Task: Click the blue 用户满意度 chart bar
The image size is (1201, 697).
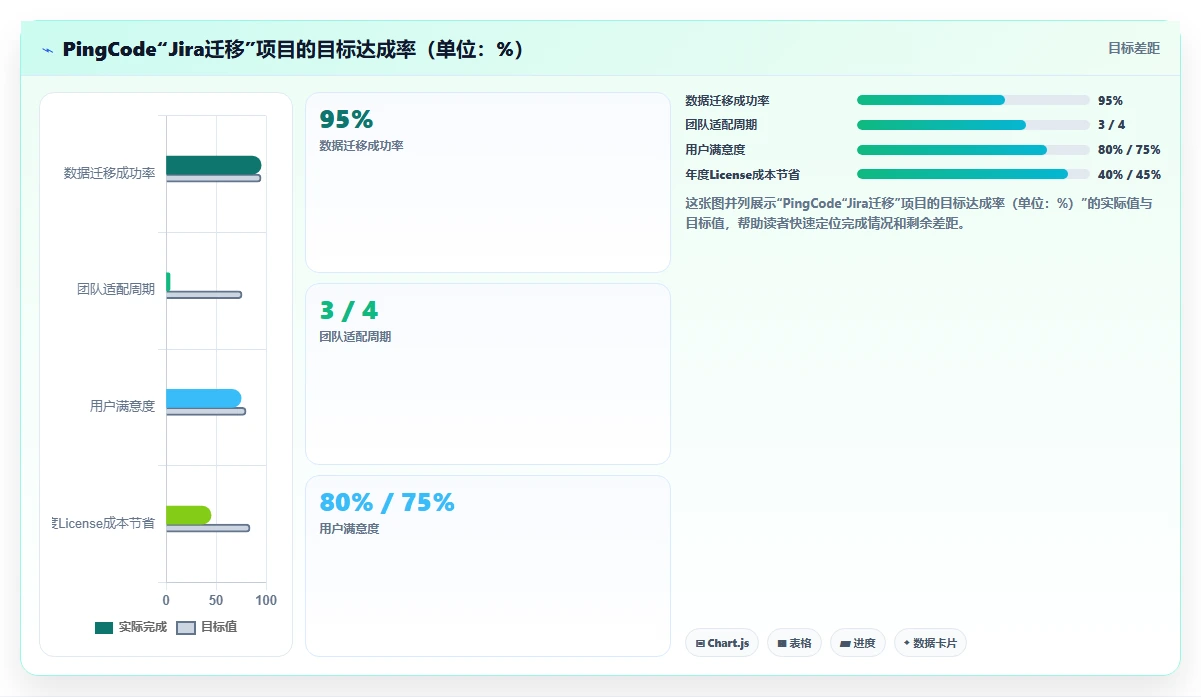Action: pos(203,398)
